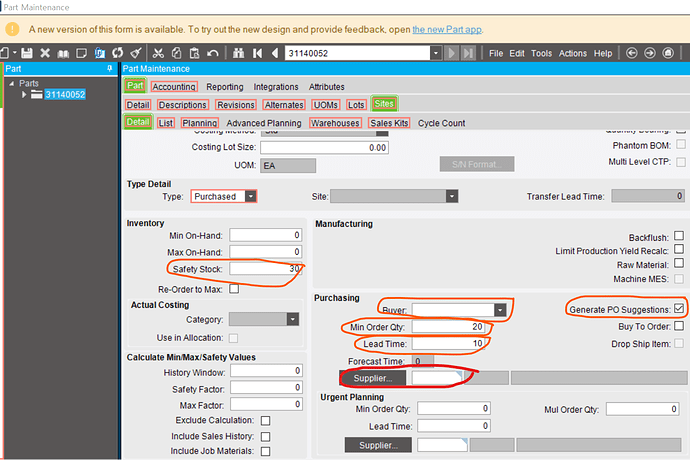Open the Site dropdown in Type Detail
This screenshot has width=690, height=460.
point(451,196)
